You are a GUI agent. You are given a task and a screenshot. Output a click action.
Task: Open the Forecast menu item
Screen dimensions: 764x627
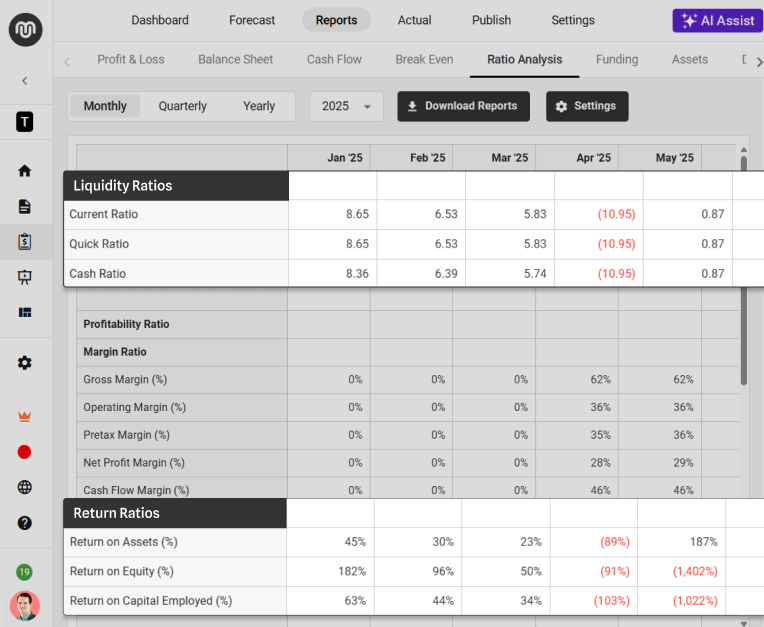[x=252, y=20]
